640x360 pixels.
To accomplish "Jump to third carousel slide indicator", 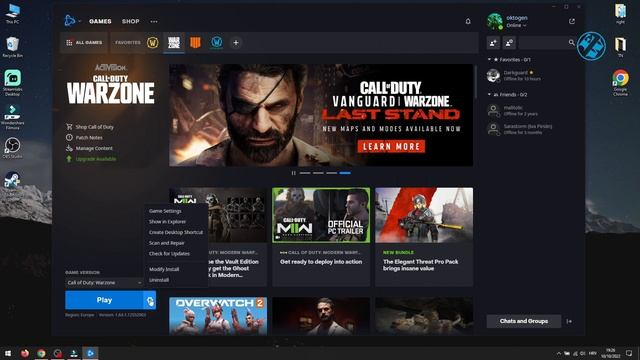I will pyautogui.click(x=331, y=173).
